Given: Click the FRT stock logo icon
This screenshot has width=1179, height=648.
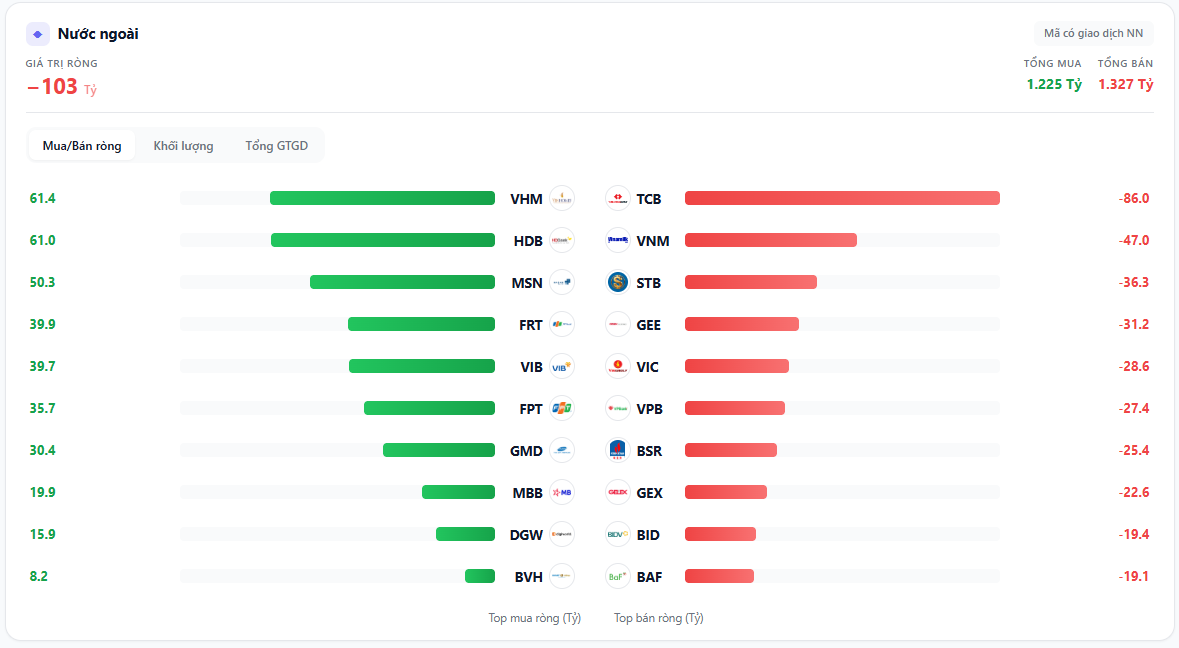Looking at the screenshot, I should [x=562, y=325].
